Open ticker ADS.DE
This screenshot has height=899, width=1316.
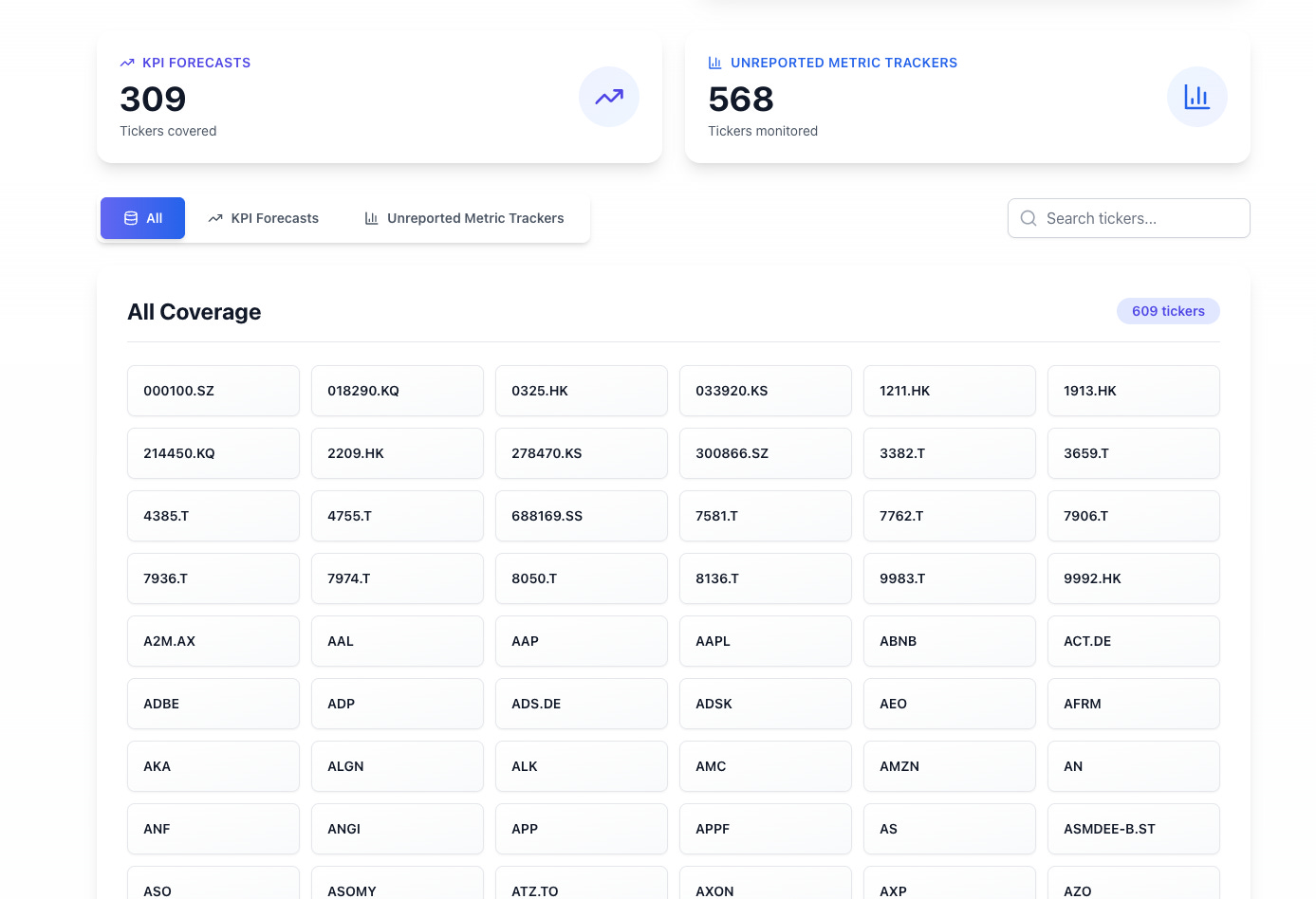pos(582,704)
